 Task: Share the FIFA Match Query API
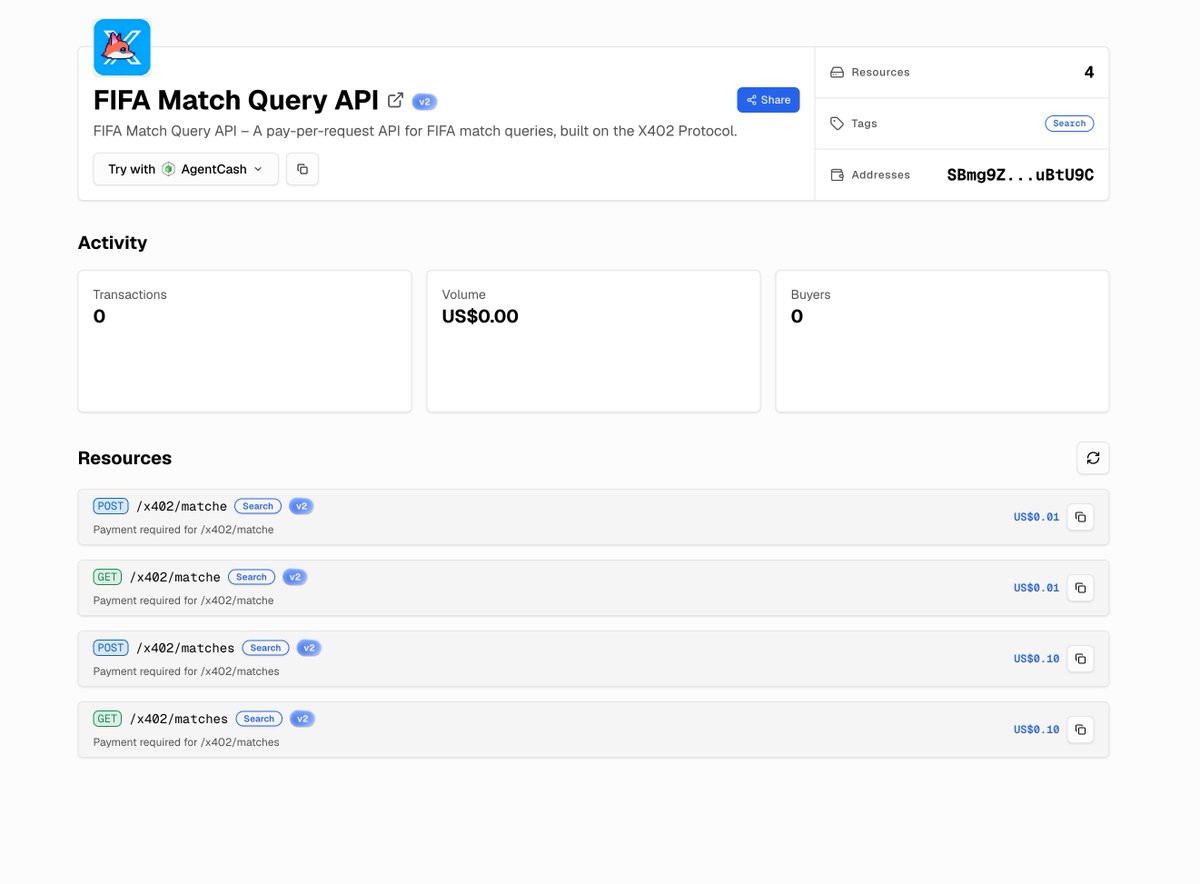[768, 100]
